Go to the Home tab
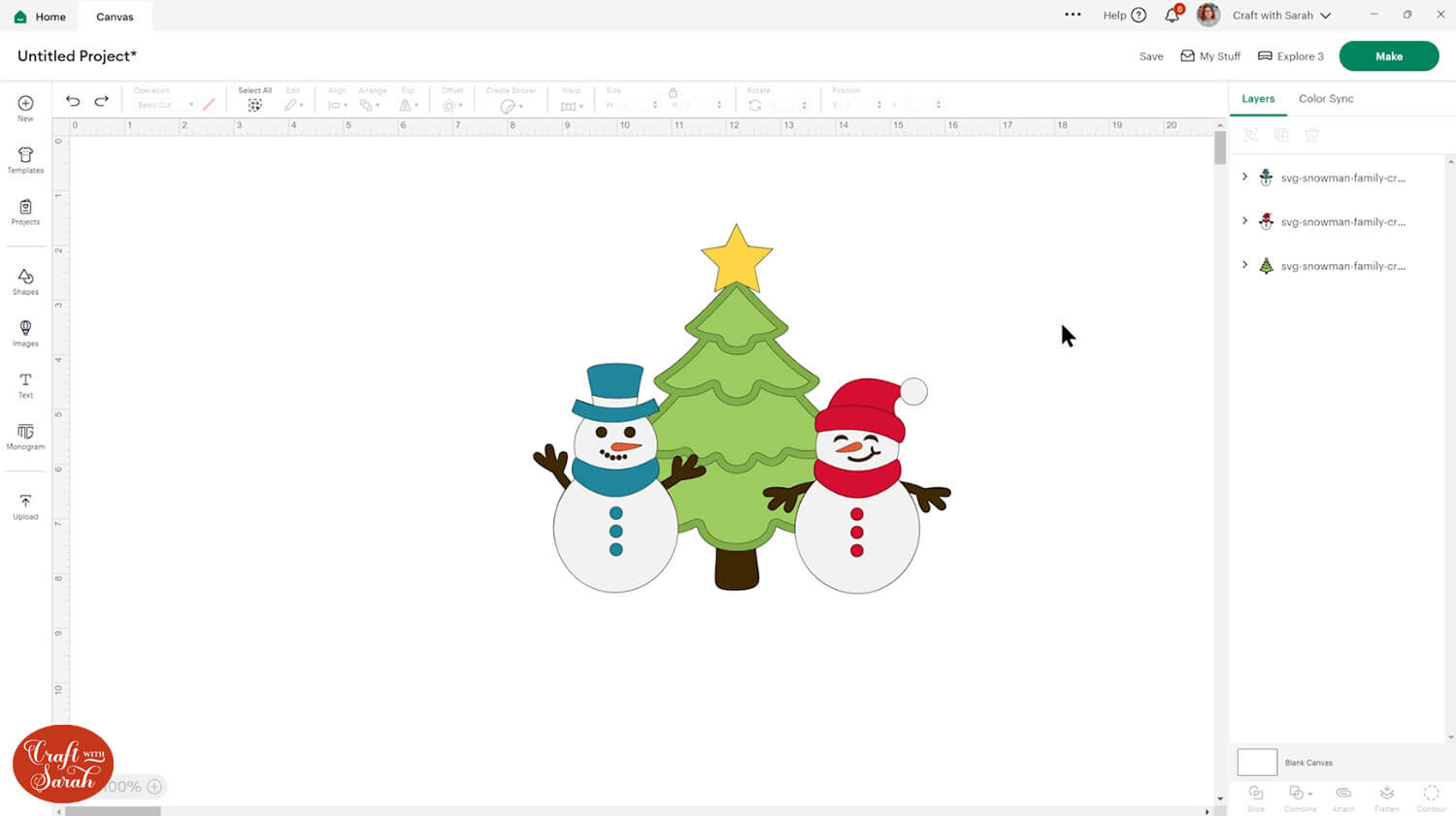The height and width of the screenshot is (816, 1456). pos(41,16)
